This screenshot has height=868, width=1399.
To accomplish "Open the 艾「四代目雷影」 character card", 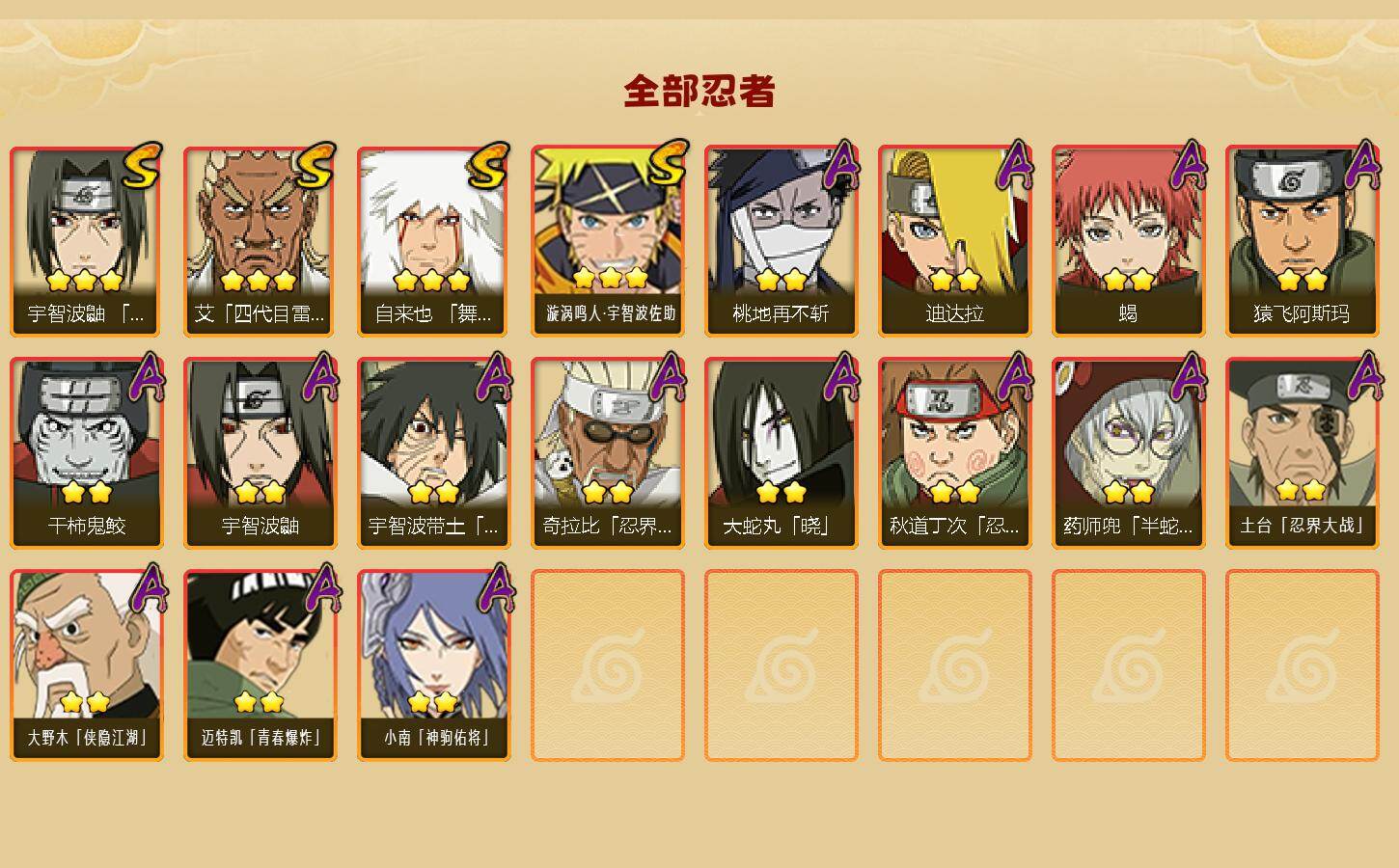I will (x=261, y=241).
